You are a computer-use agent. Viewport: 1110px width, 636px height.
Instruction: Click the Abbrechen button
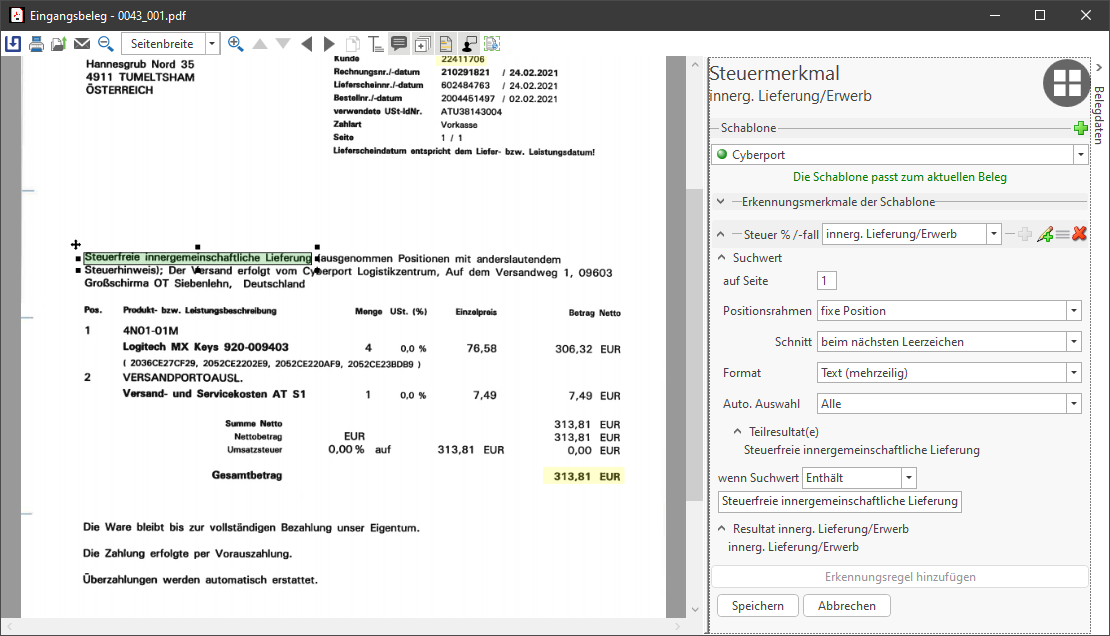coord(847,605)
